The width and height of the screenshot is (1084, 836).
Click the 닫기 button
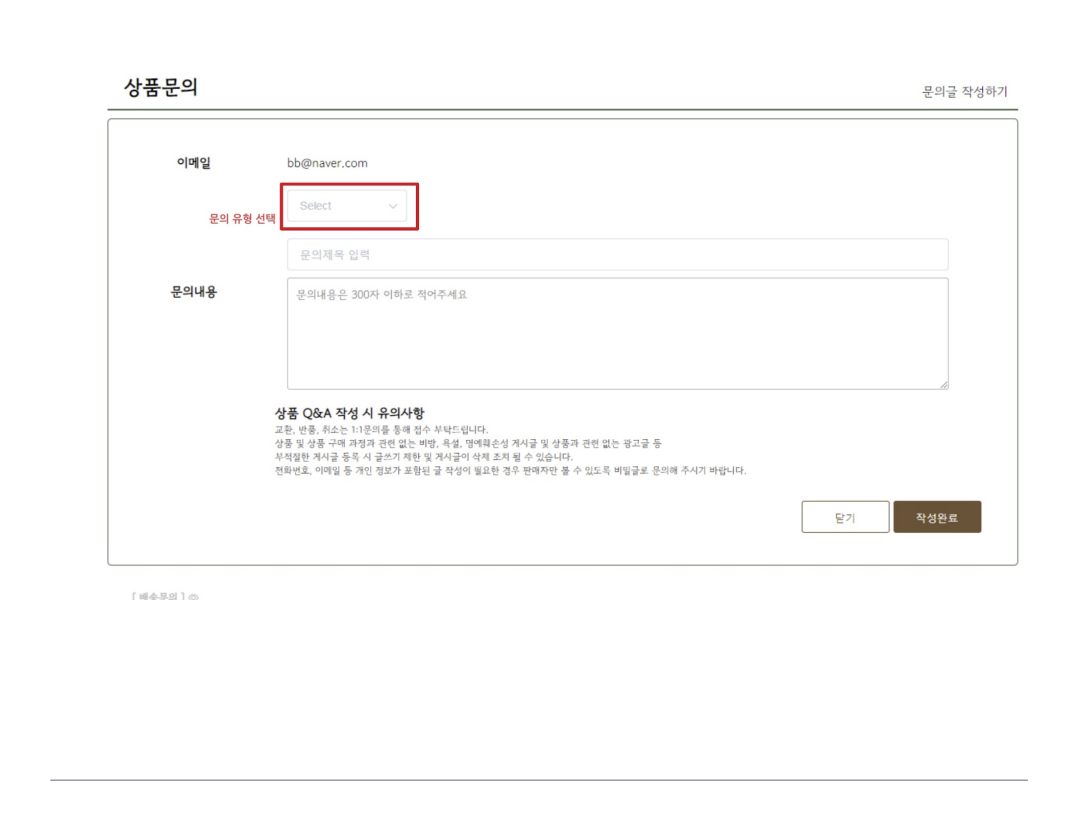click(845, 517)
